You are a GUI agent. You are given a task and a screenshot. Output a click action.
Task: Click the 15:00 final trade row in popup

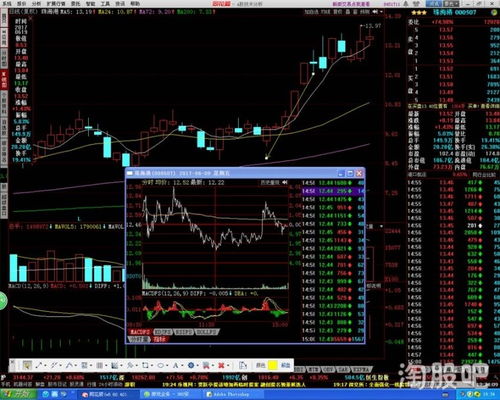[333, 339]
